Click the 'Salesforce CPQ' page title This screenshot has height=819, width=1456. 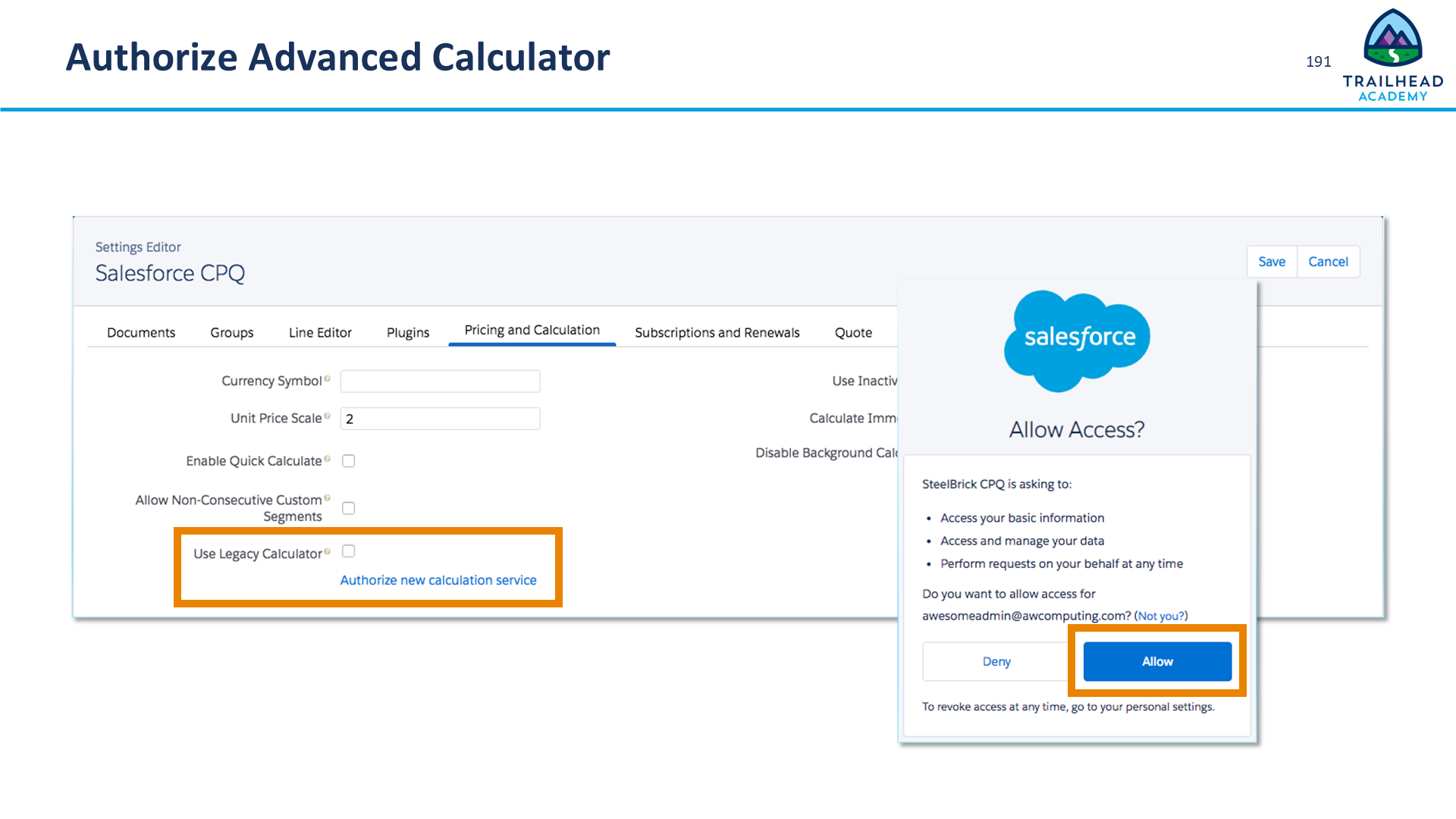170,273
